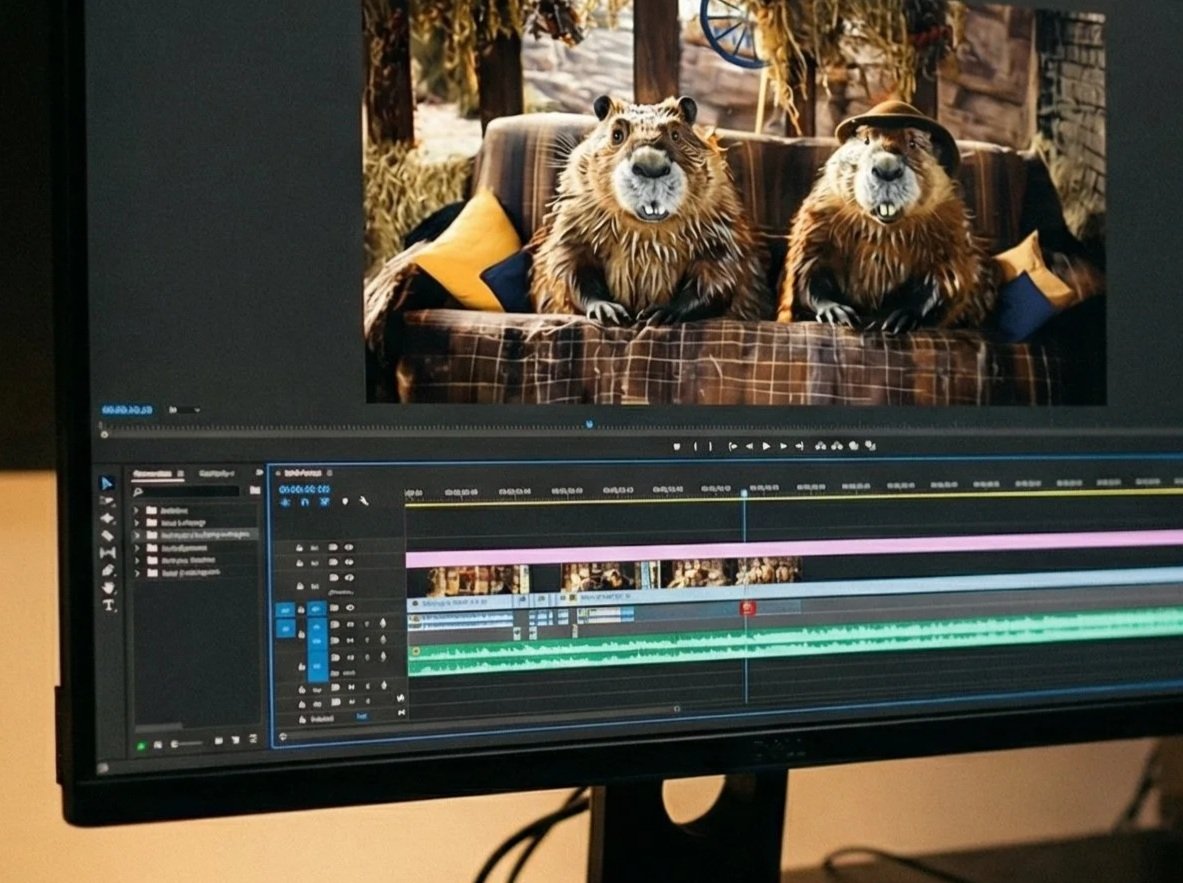The image size is (1183, 883).
Task: Expand the highlighted third folder in the project panel
Action: pyautogui.click(x=137, y=535)
